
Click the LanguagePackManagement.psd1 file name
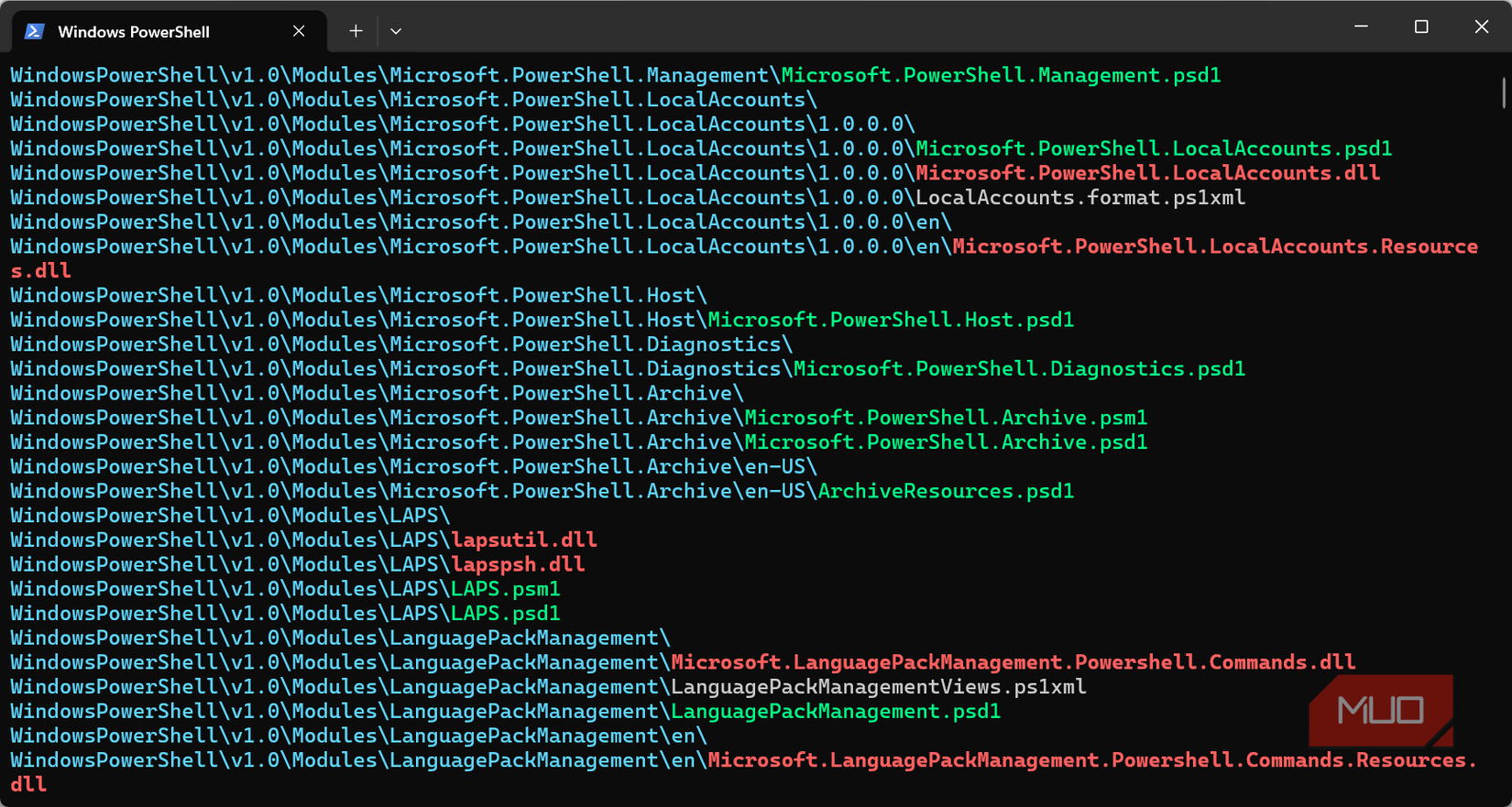click(x=836, y=712)
